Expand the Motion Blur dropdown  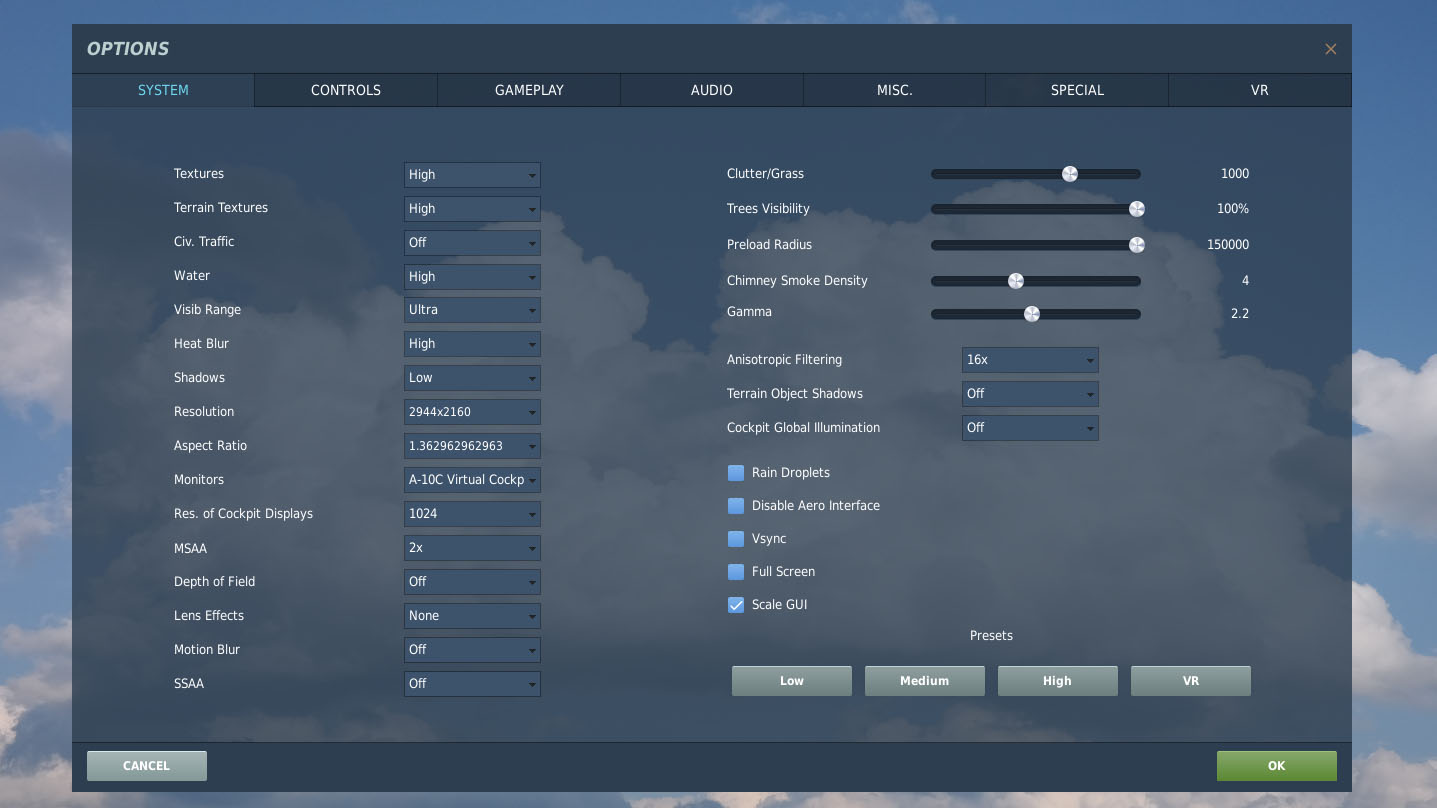click(x=472, y=650)
